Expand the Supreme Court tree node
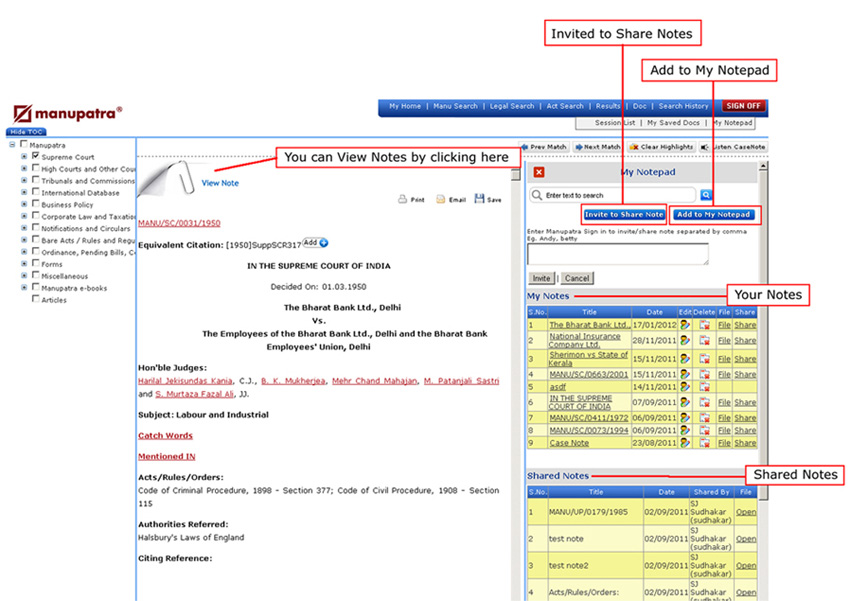 pyautogui.click(x=24, y=157)
